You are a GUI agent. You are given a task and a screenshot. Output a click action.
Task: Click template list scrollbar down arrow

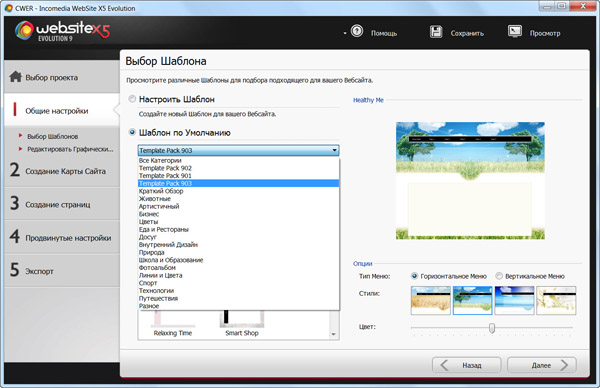coord(333,334)
